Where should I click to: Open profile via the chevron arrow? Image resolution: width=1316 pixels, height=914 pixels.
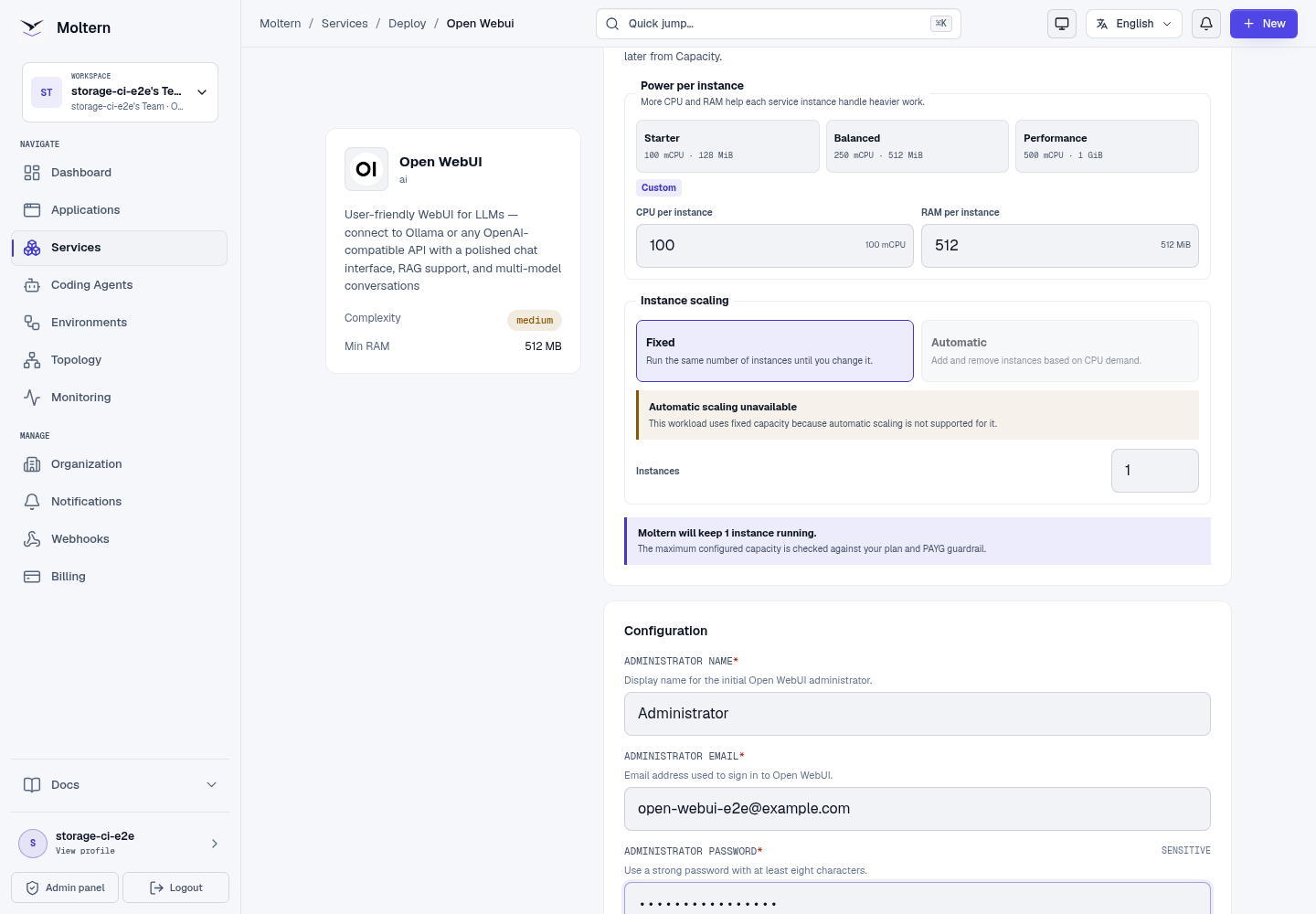tap(215, 844)
